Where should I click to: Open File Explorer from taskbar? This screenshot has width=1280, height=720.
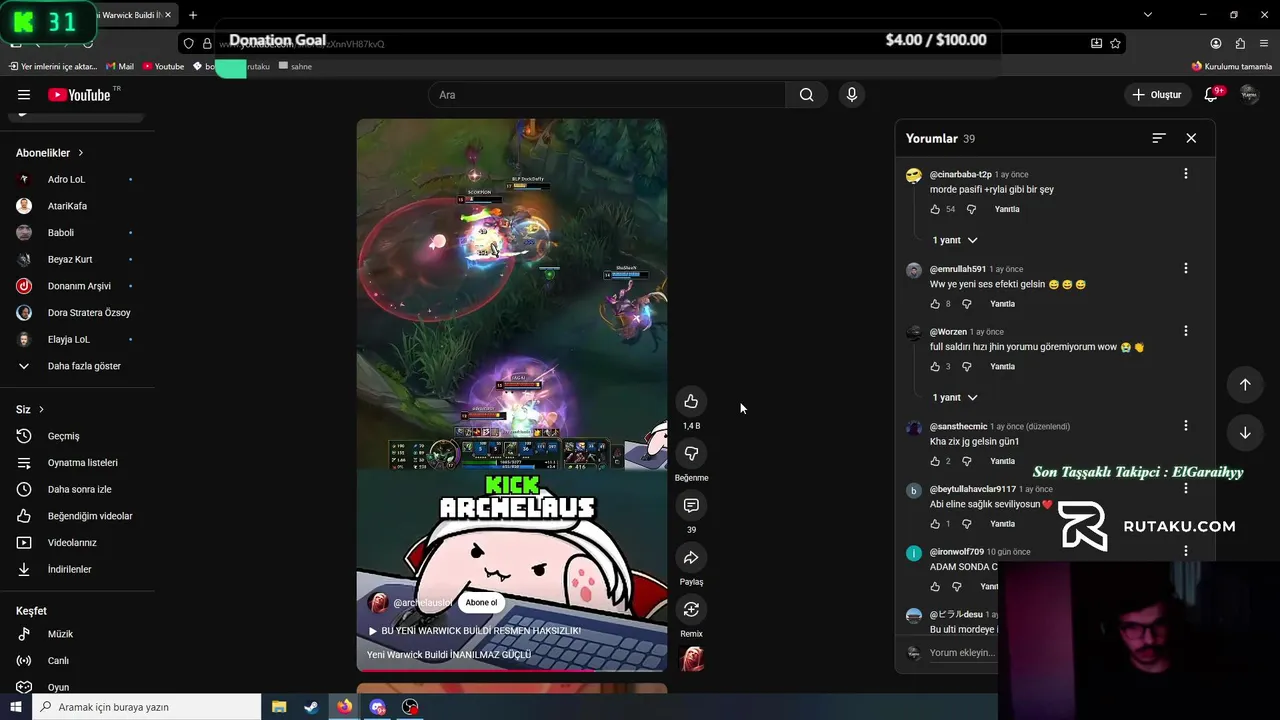[x=279, y=707]
